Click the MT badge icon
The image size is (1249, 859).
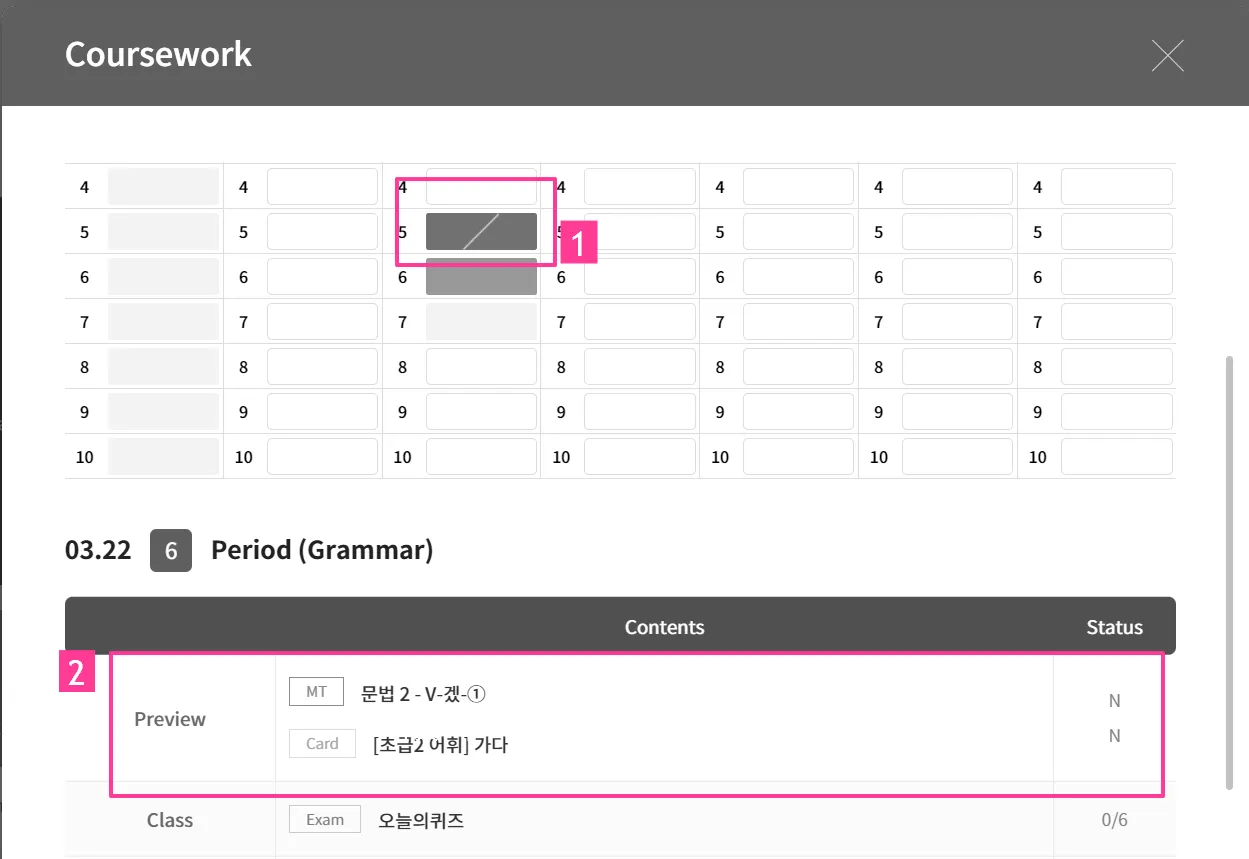(316, 692)
